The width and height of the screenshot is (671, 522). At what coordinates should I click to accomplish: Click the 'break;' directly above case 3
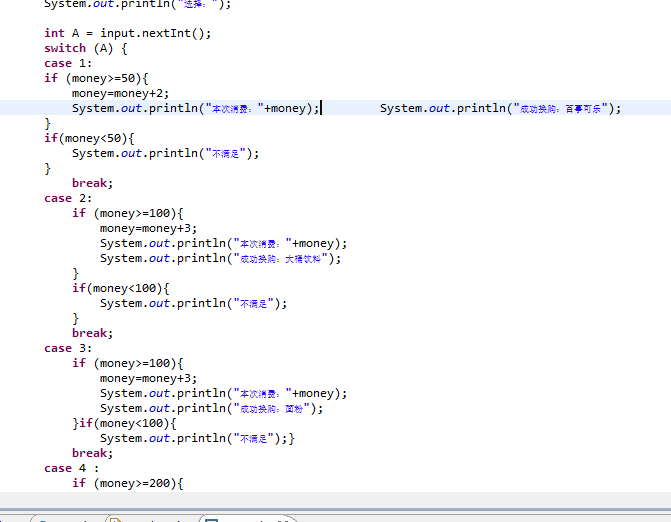[92, 333]
